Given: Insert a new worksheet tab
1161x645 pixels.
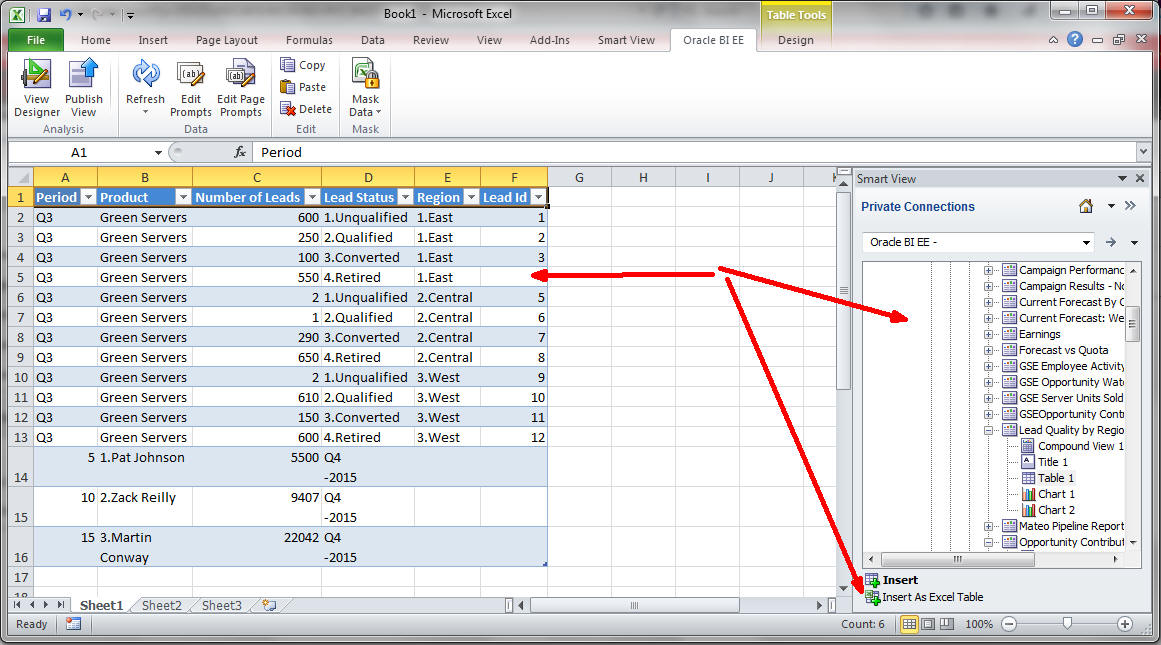Looking at the screenshot, I should tap(269, 605).
